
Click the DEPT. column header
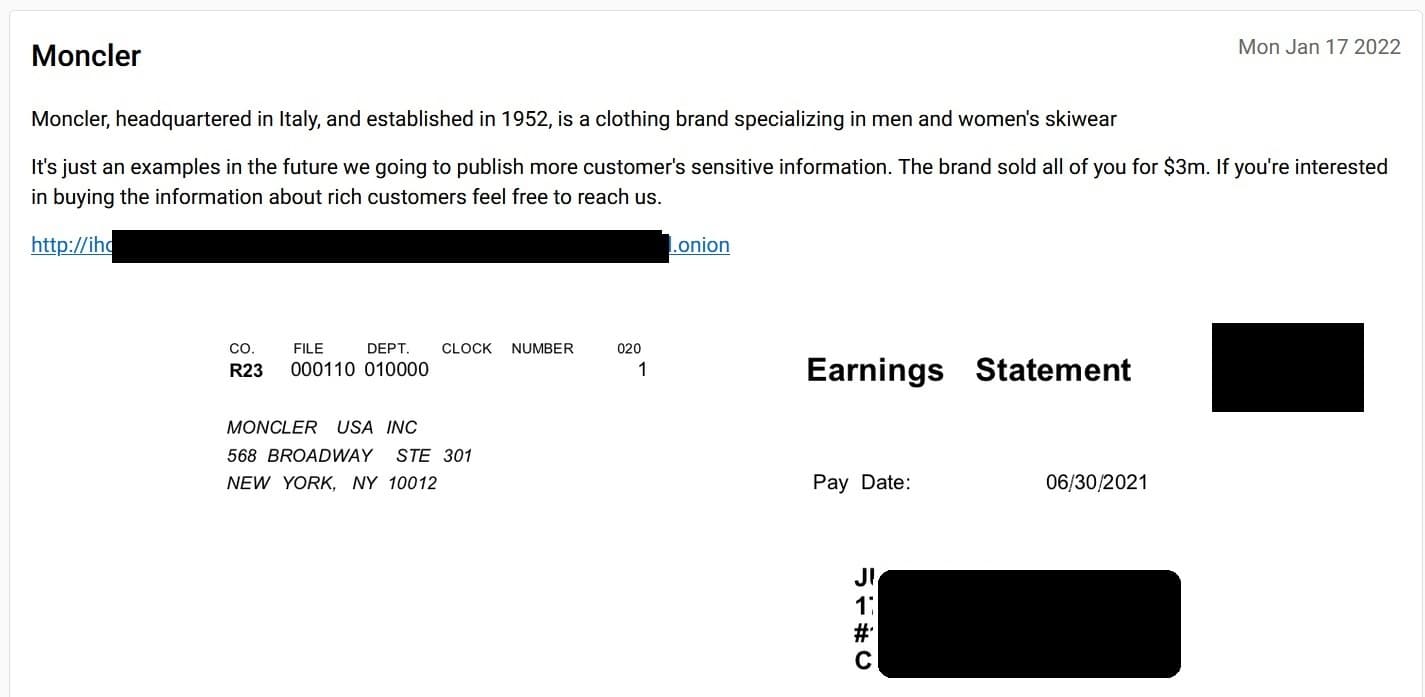click(x=388, y=348)
